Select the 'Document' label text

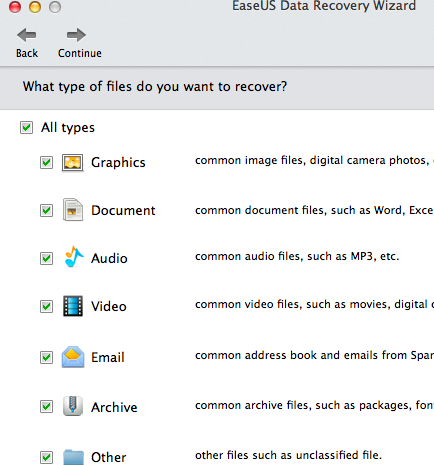[123, 210]
